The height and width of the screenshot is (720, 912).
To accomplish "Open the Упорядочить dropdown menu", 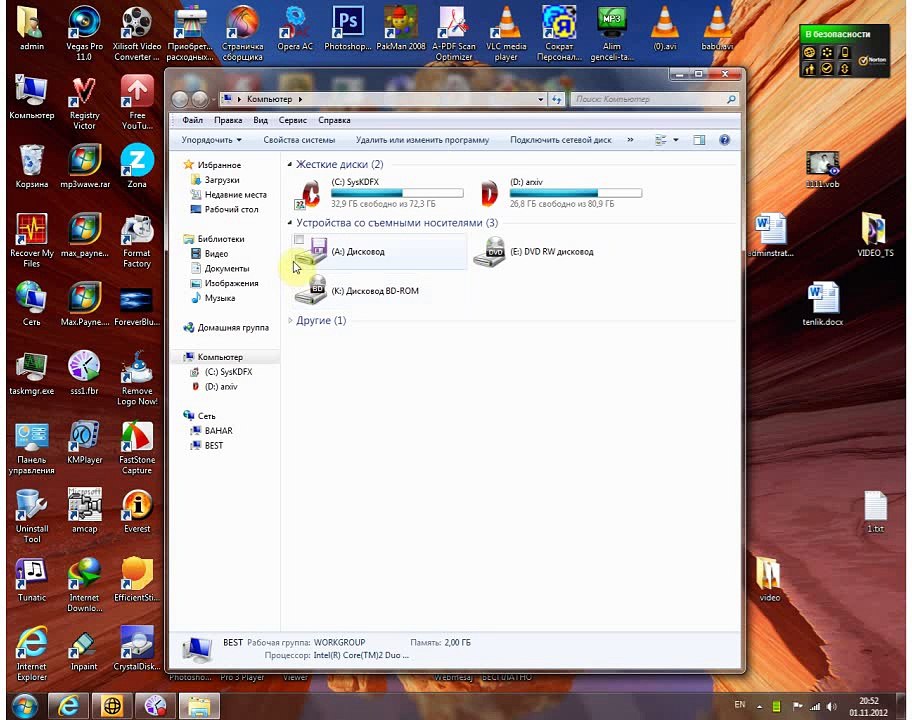I will [211, 140].
